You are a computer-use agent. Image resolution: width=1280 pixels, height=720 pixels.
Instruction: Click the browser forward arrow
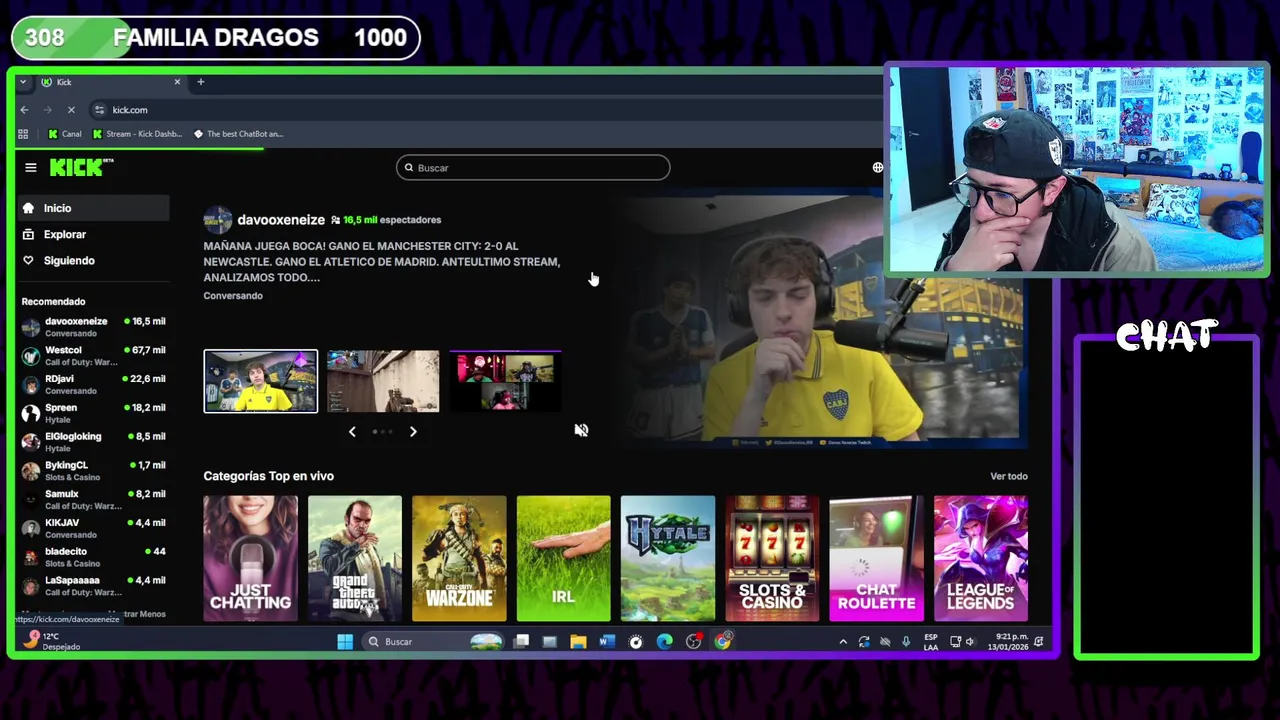(47, 110)
